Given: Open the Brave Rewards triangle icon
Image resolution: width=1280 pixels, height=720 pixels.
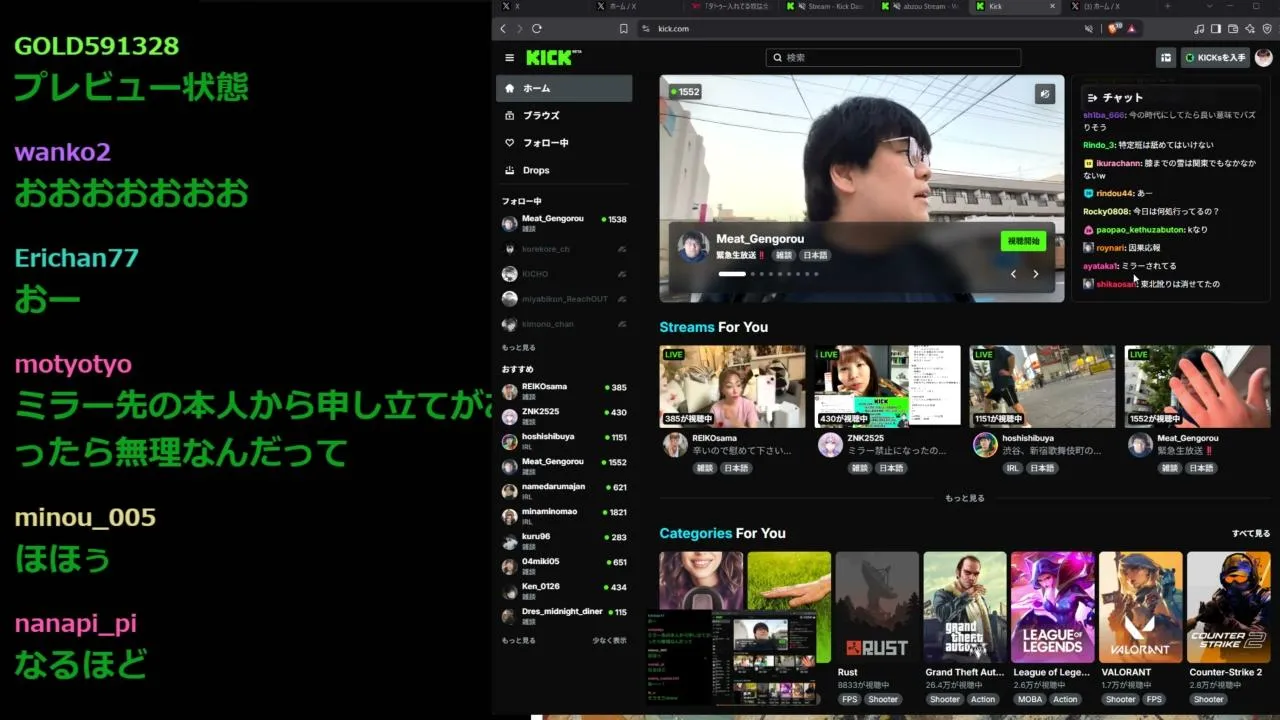Looking at the screenshot, I should tap(1132, 29).
